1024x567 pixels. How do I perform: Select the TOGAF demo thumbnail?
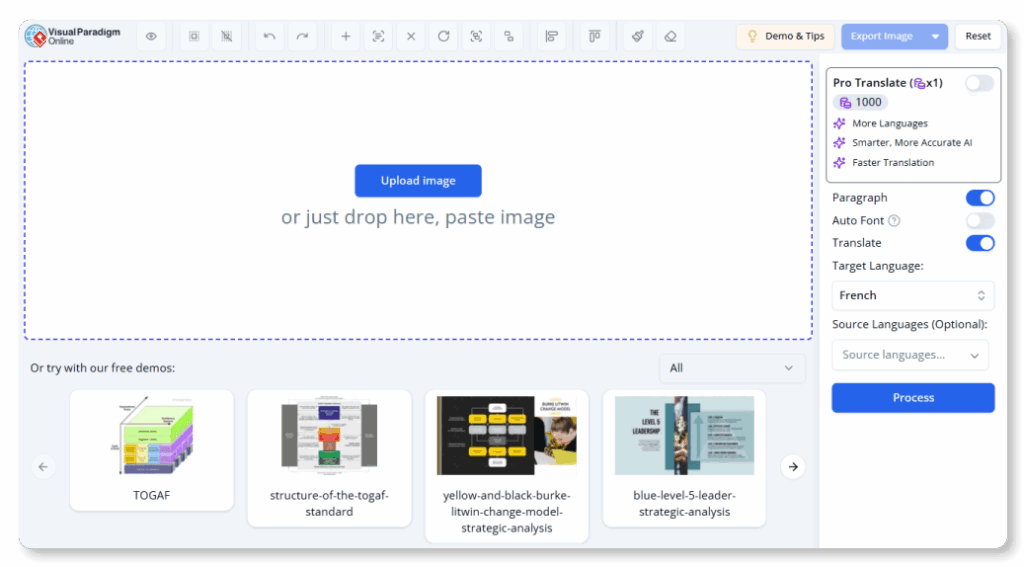tap(151, 449)
